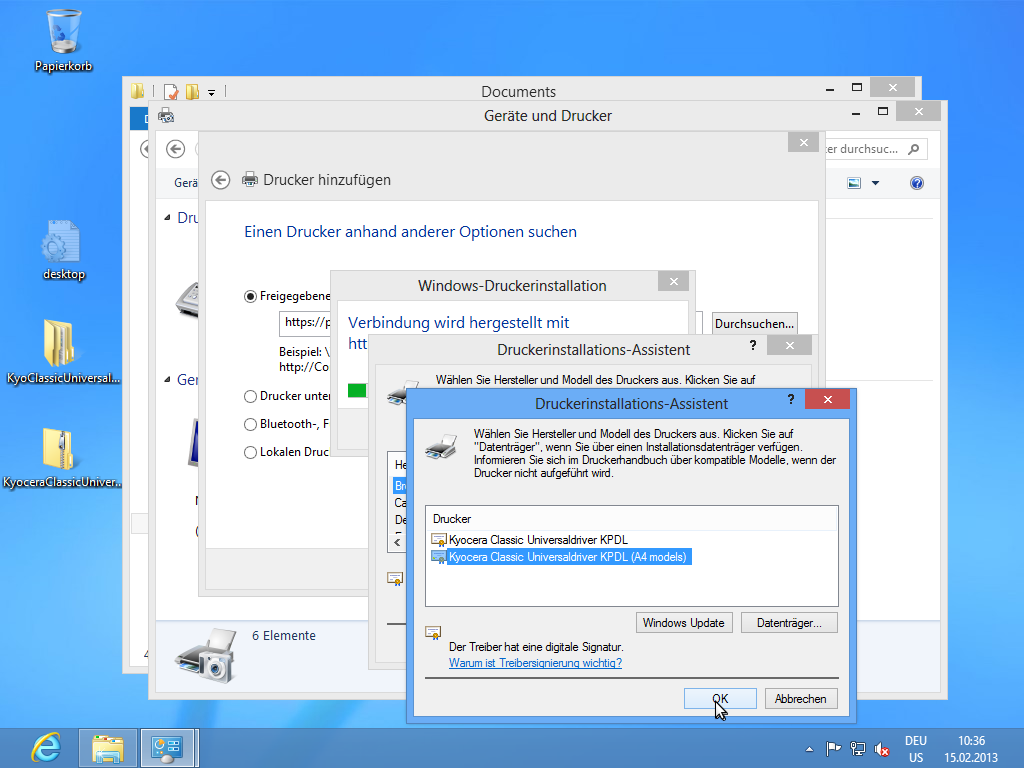Click the muted volume icon in tray
The height and width of the screenshot is (768, 1024).
pyautogui.click(x=882, y=749)
